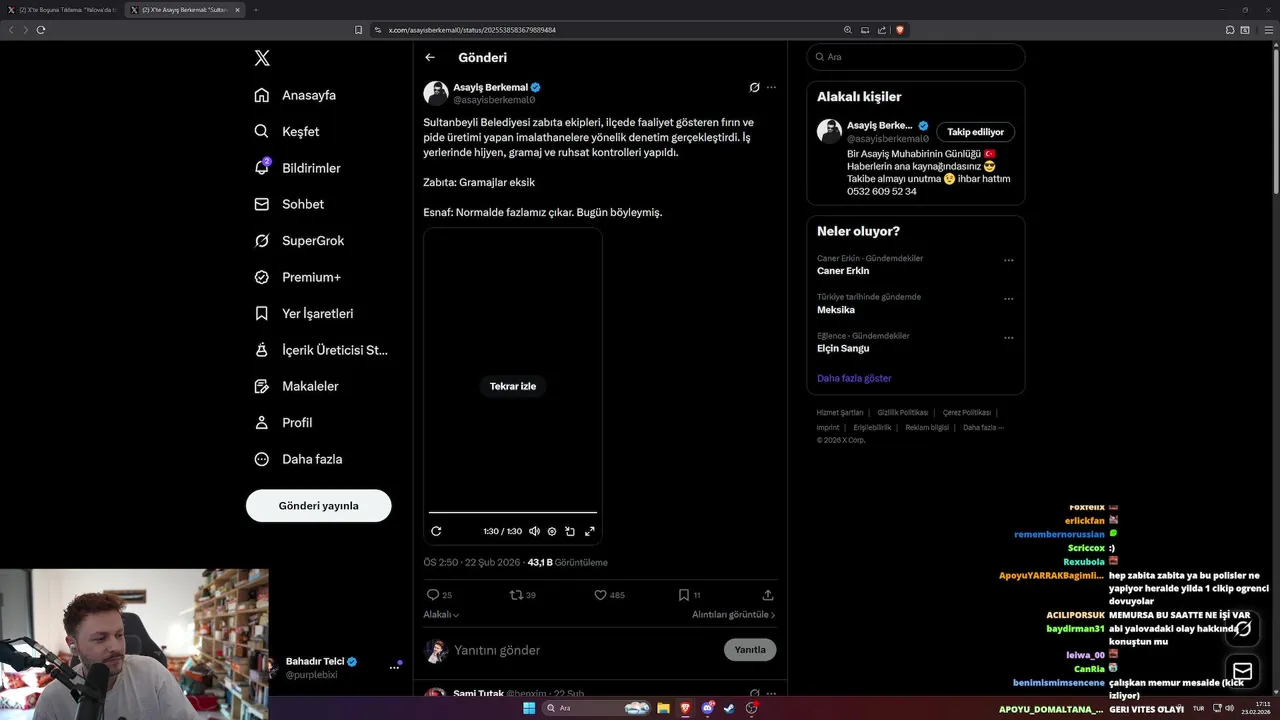Open more options for Elçin Sangu trend
This screenshot has height=720, width=1280.
1008,337
